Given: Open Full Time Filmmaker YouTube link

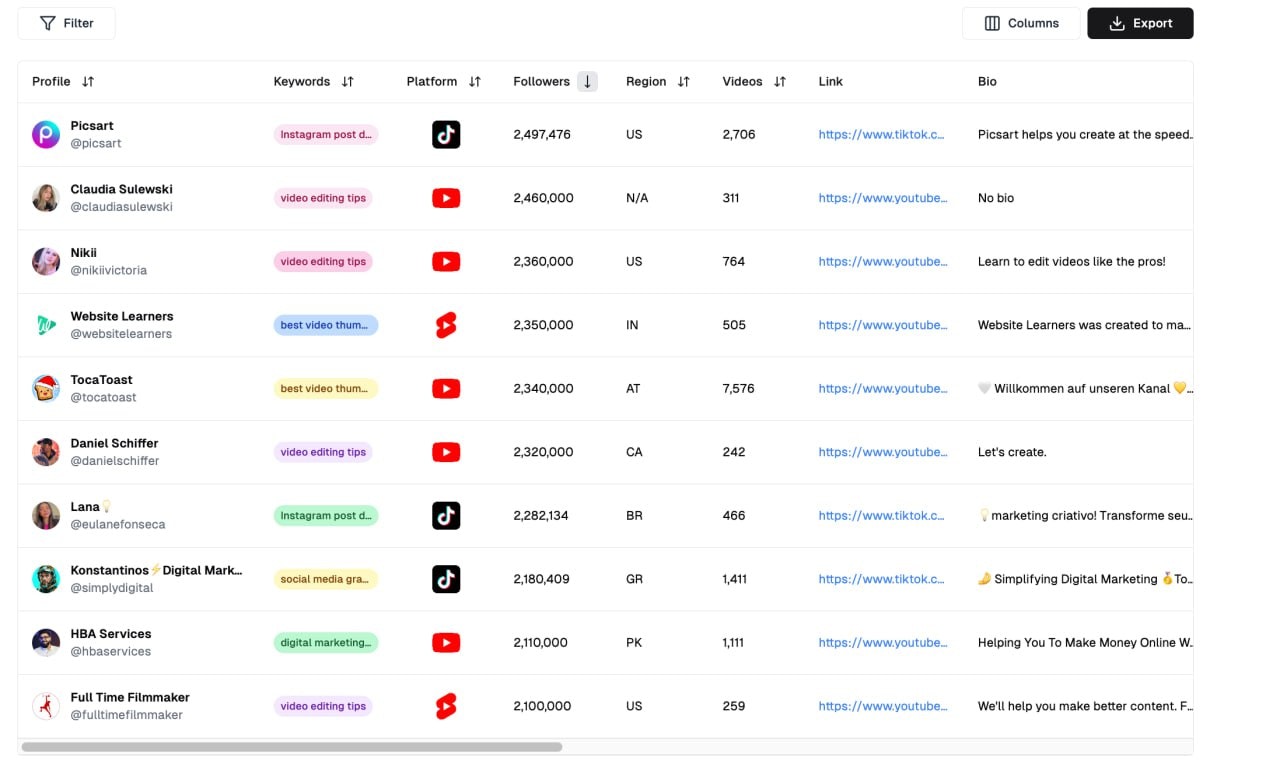Looking at the screenshot, I should tap(883, 706).
